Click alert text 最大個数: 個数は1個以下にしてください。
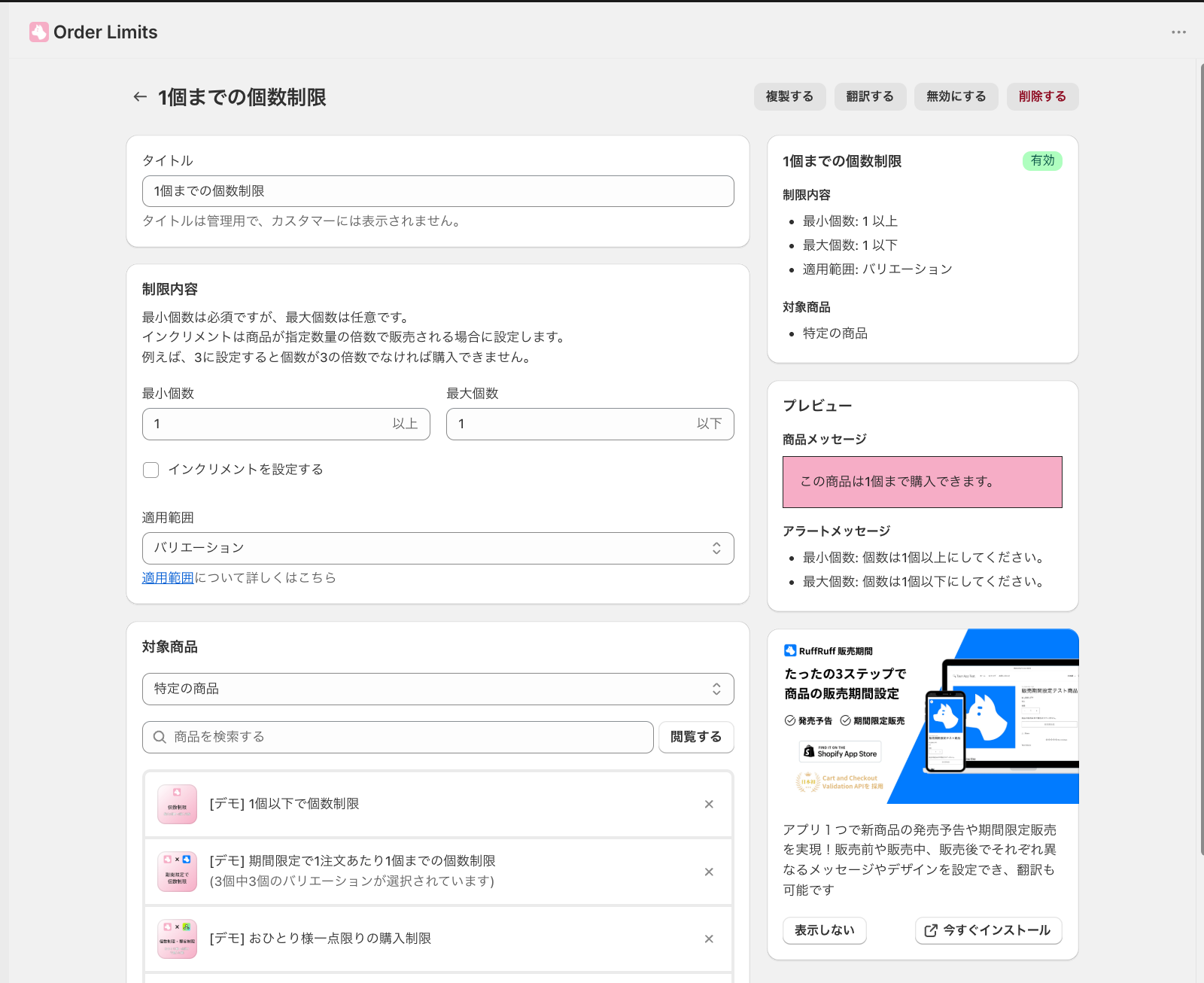 pyautogui.click(x=925, y=582)
